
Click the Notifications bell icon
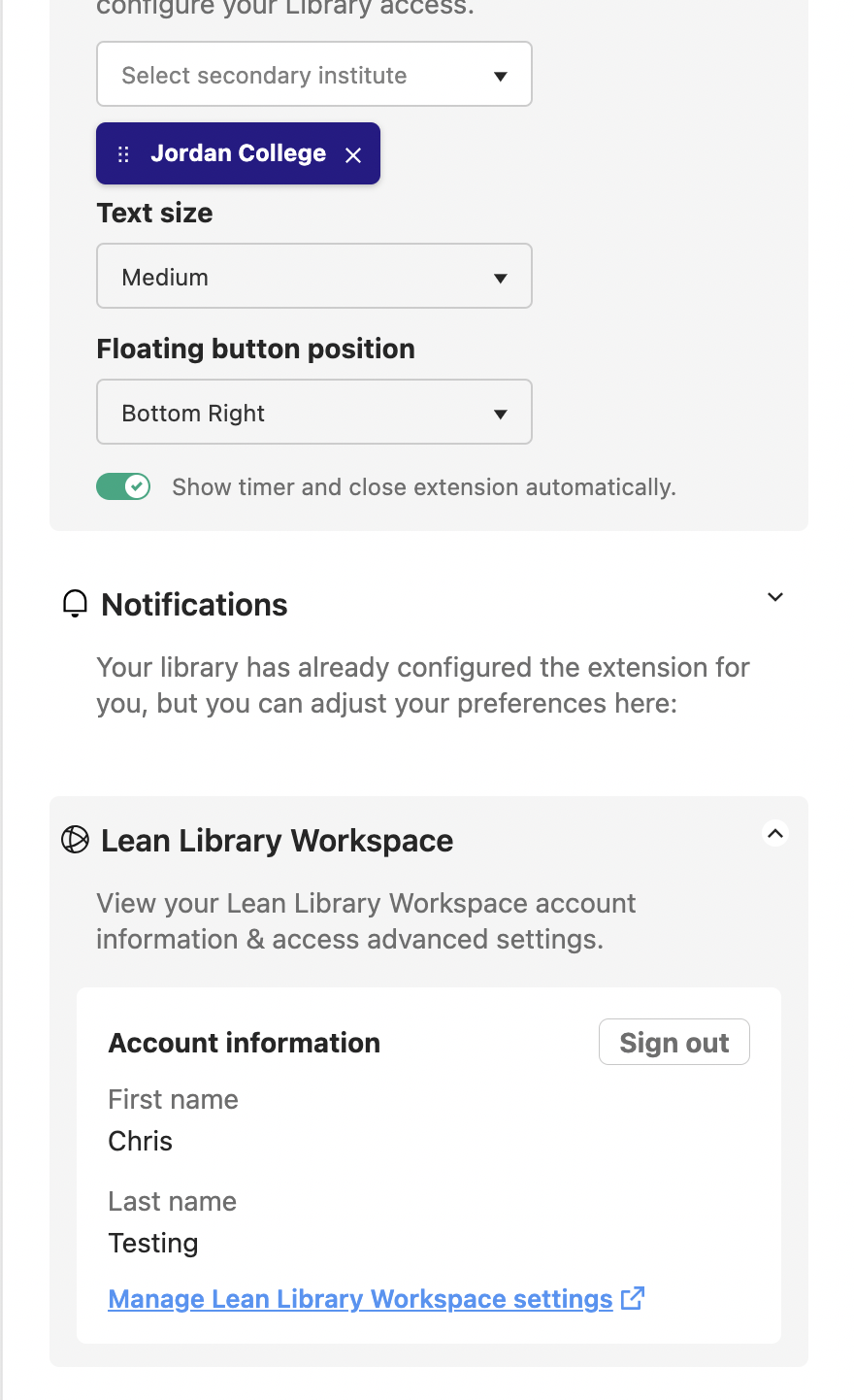coord(75,604)
